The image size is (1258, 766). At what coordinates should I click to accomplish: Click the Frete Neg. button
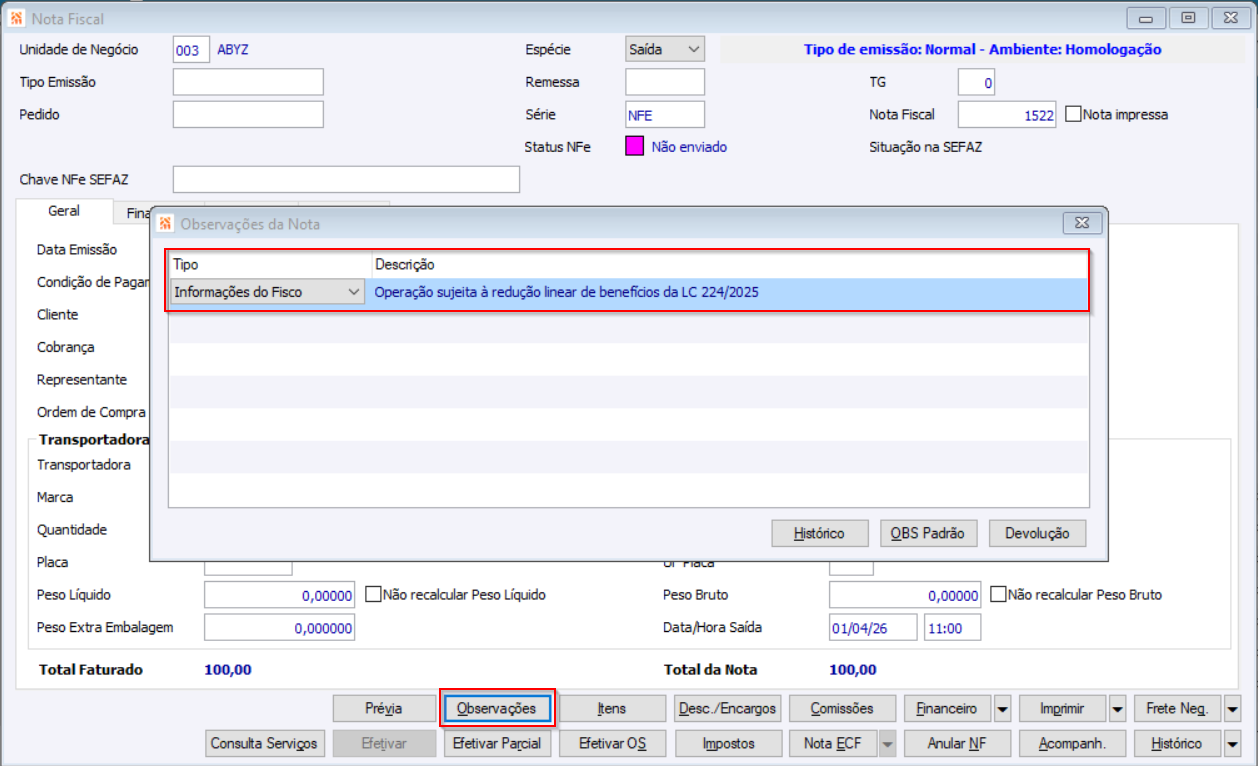tap(1178, 708)
